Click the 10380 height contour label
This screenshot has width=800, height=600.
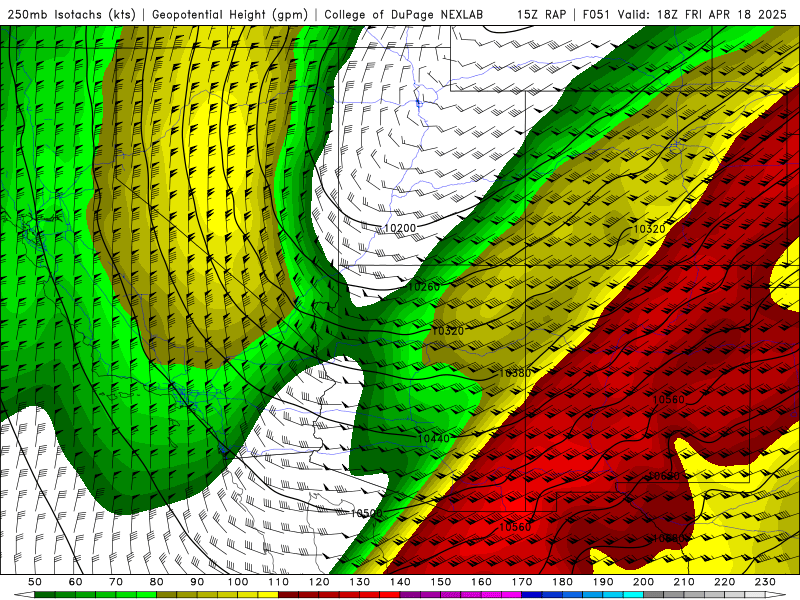point(514,373)
